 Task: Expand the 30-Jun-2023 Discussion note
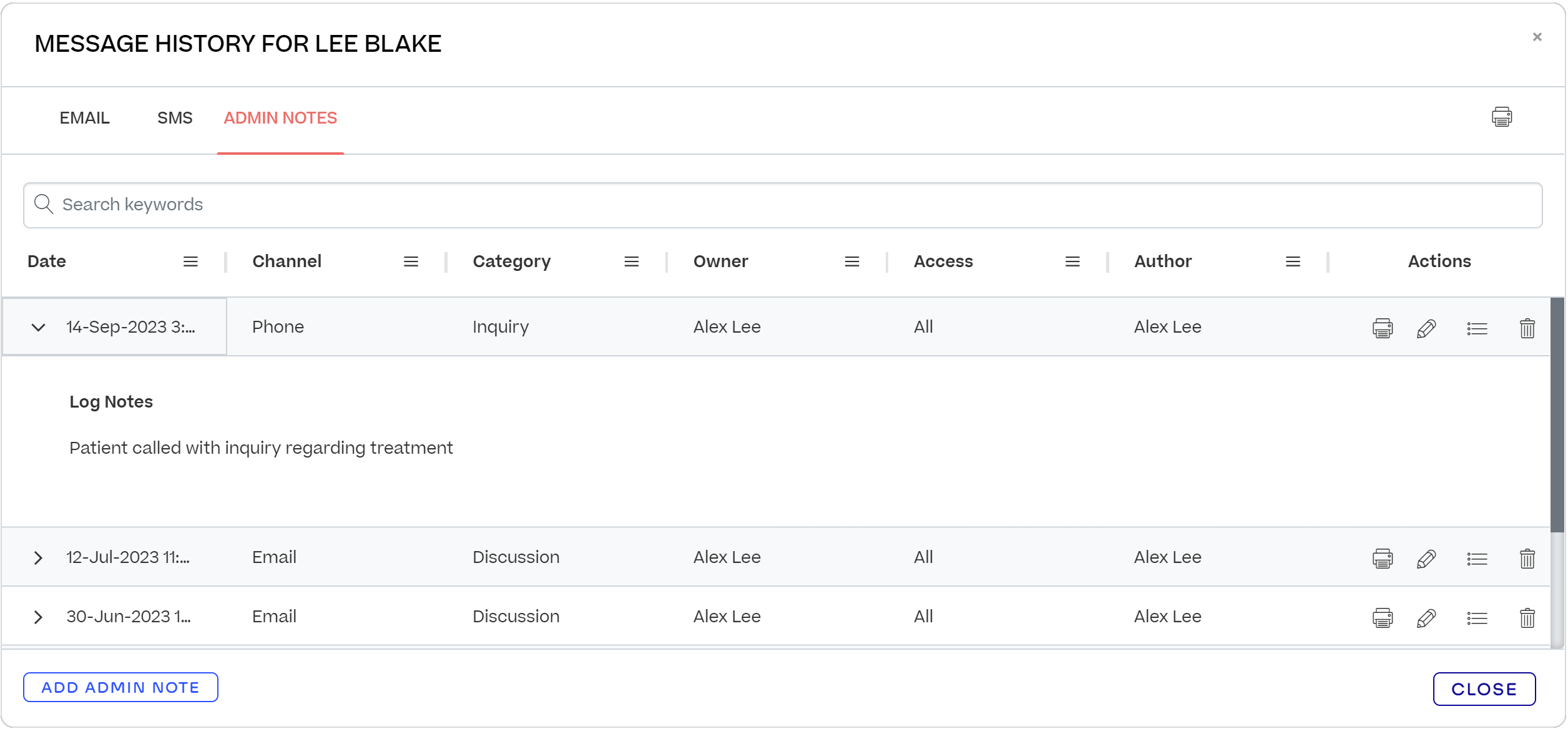coord(39,617)
